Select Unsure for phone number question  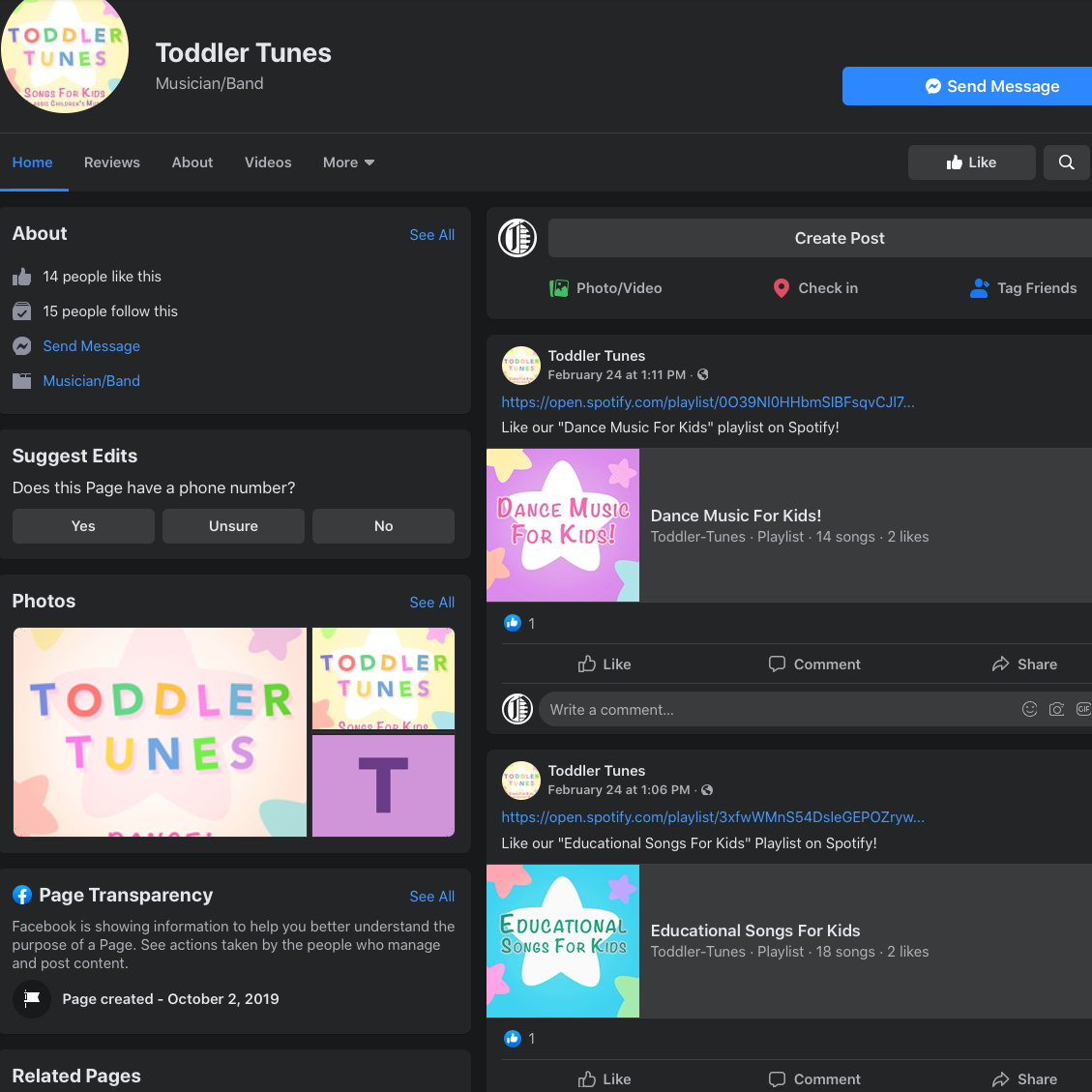click(x=233, y=526)
